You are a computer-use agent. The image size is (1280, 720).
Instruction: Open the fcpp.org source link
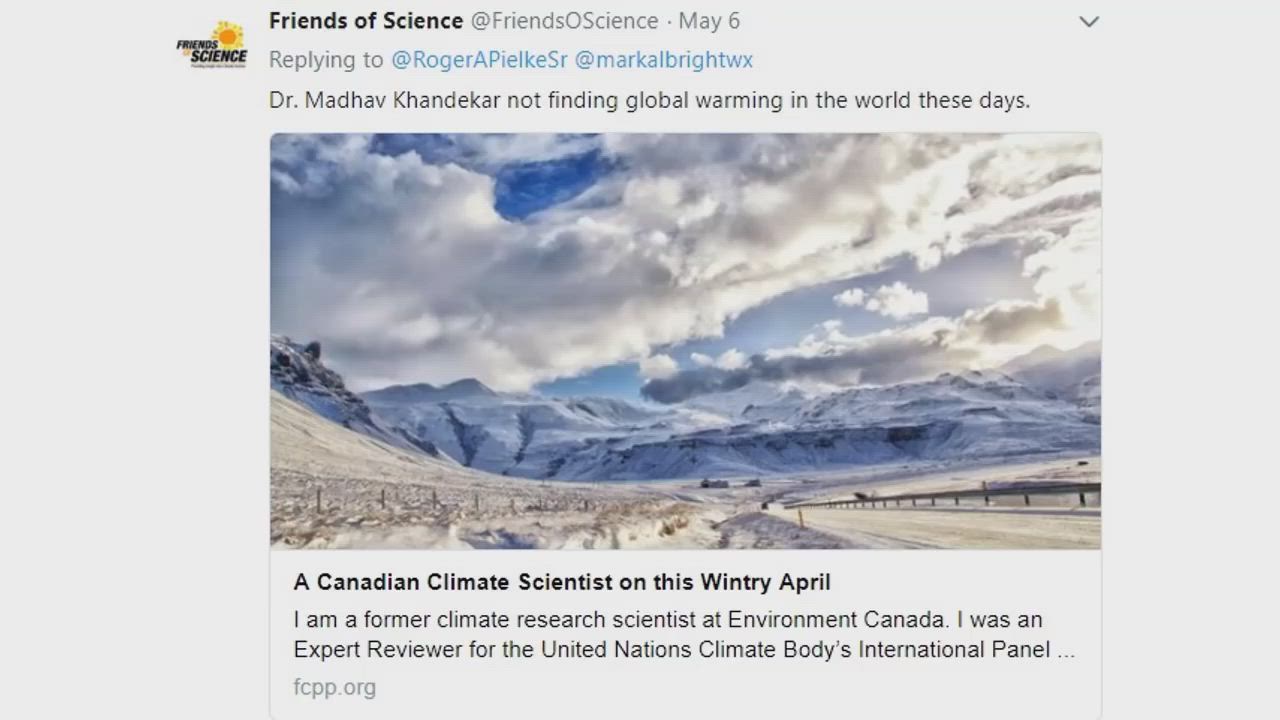(335, 687)
